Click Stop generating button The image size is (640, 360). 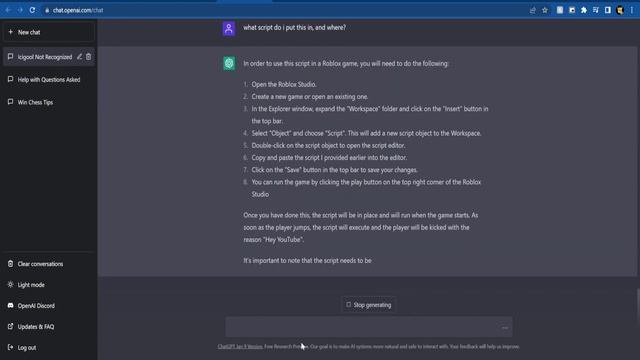[x=369, y=305]
